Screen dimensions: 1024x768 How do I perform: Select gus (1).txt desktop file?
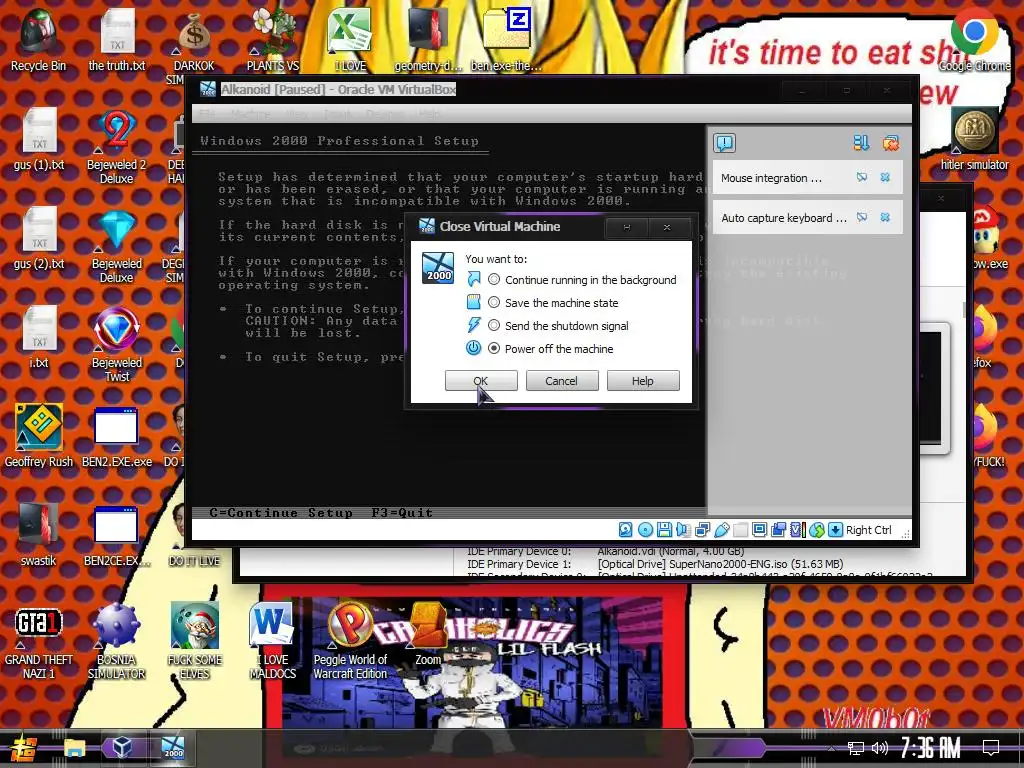point(39,140)
